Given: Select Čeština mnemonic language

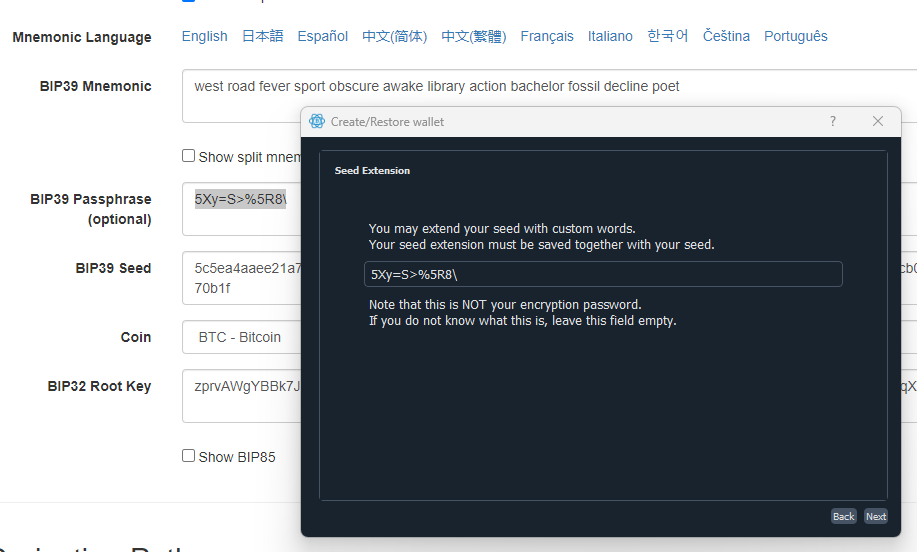Looking at the screenshot, I should [726, 36].
